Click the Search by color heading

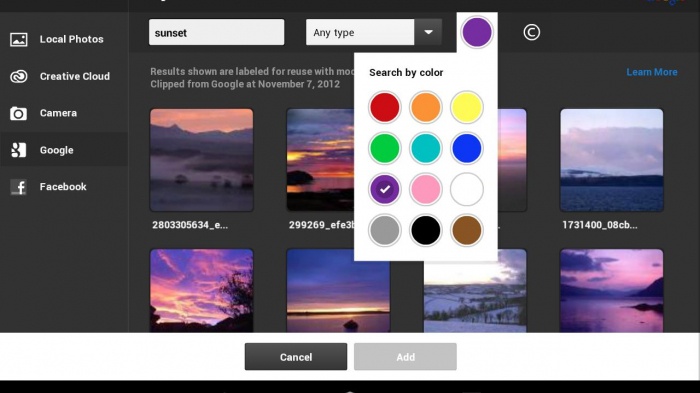pos(406,72)
